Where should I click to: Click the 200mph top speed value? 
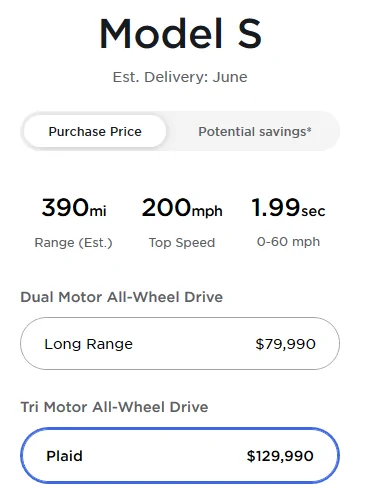pos(182,208)
